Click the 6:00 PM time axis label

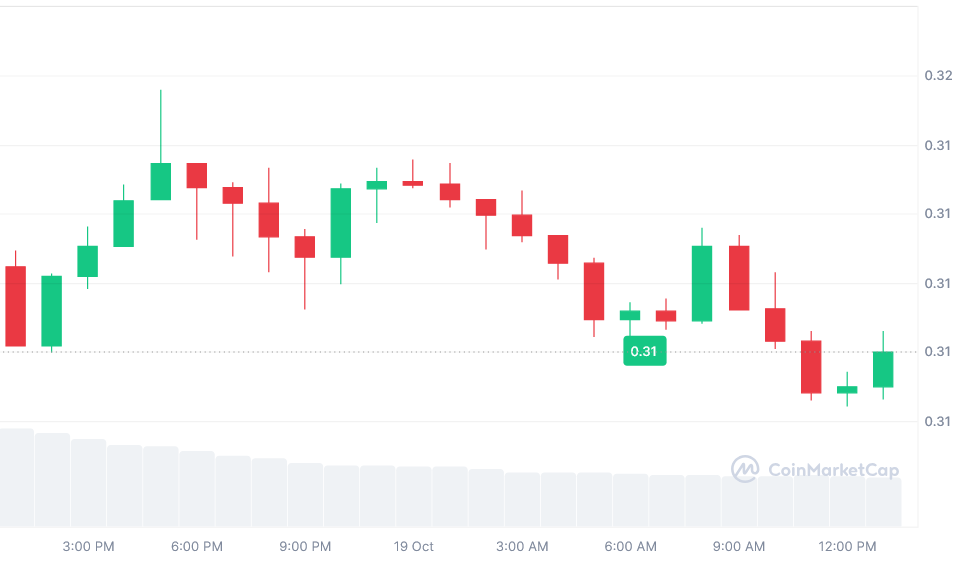[197, 547]
